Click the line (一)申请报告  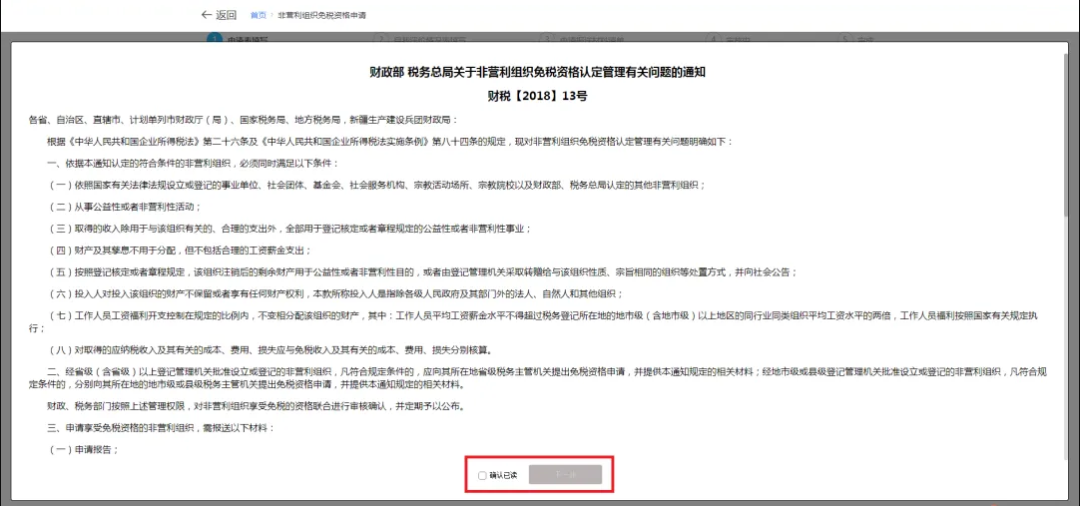[83, 450]
